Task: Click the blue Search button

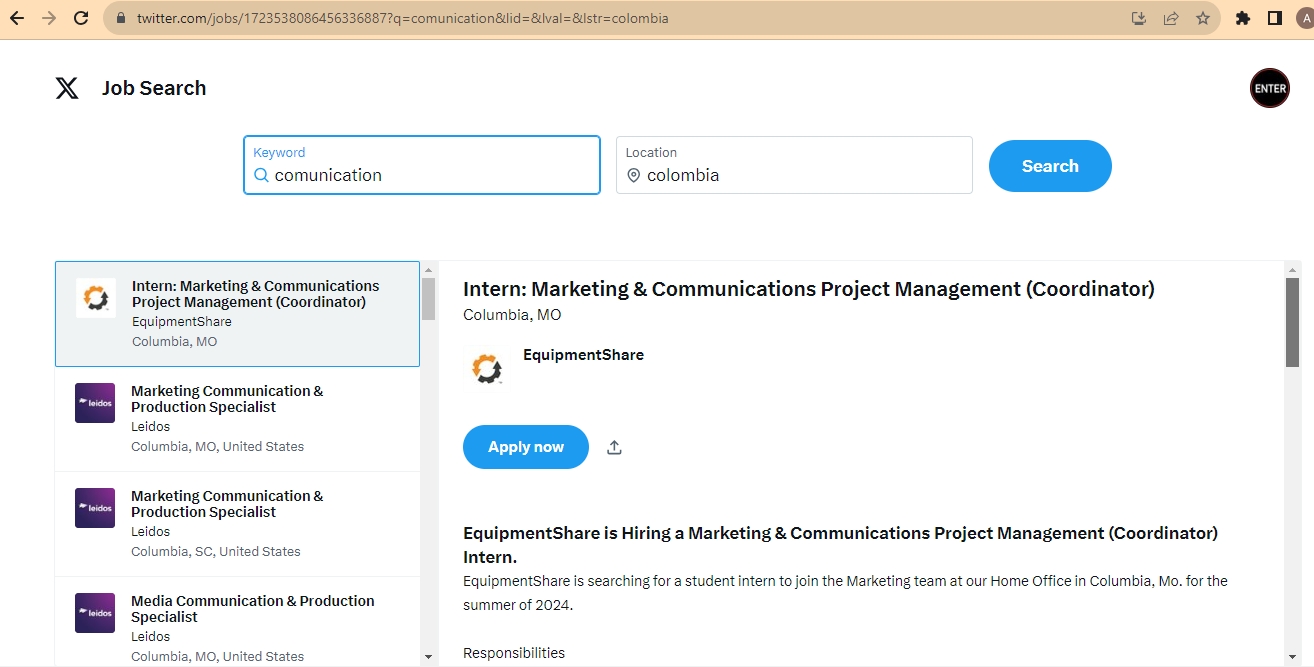Action: pos(1050,166)
